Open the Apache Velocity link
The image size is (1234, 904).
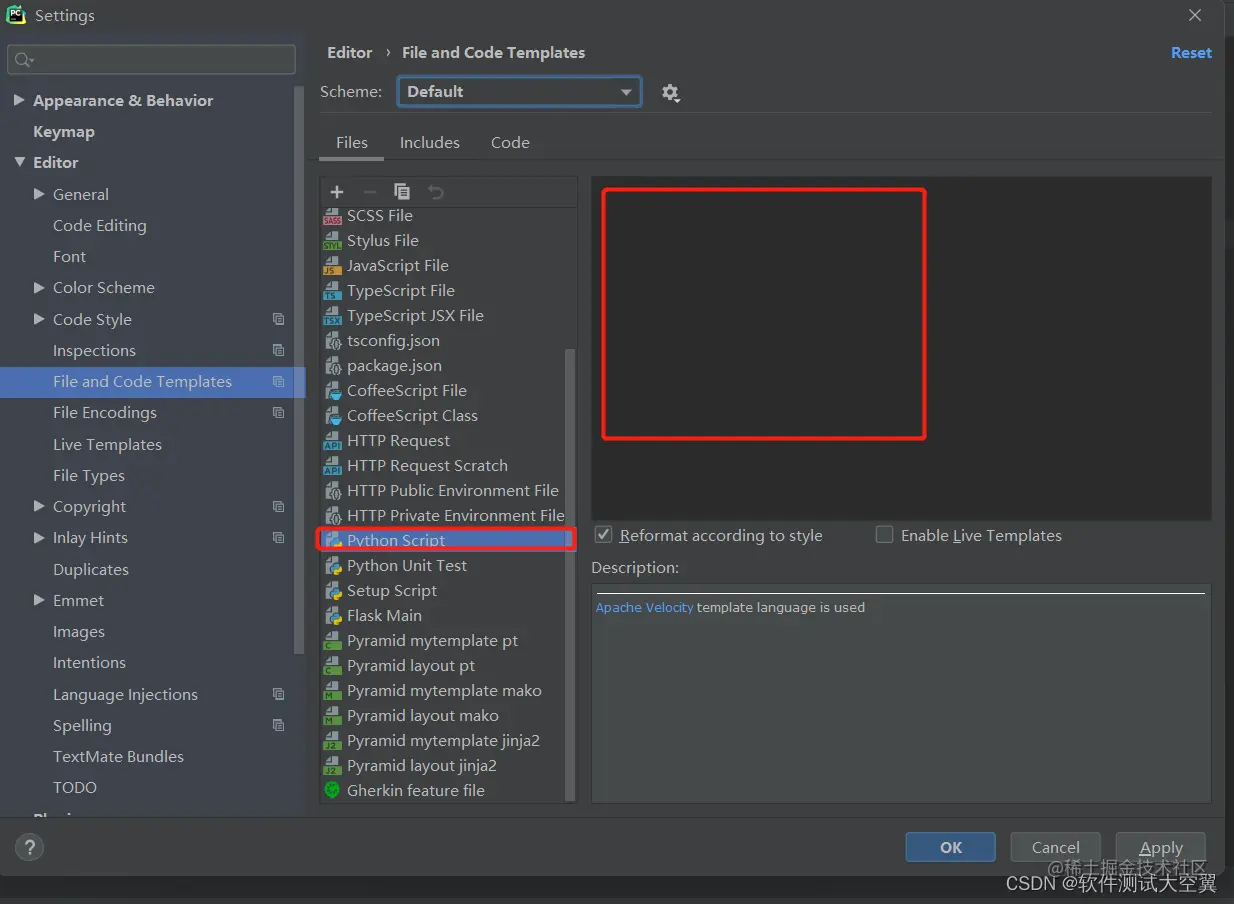point(644,607)
